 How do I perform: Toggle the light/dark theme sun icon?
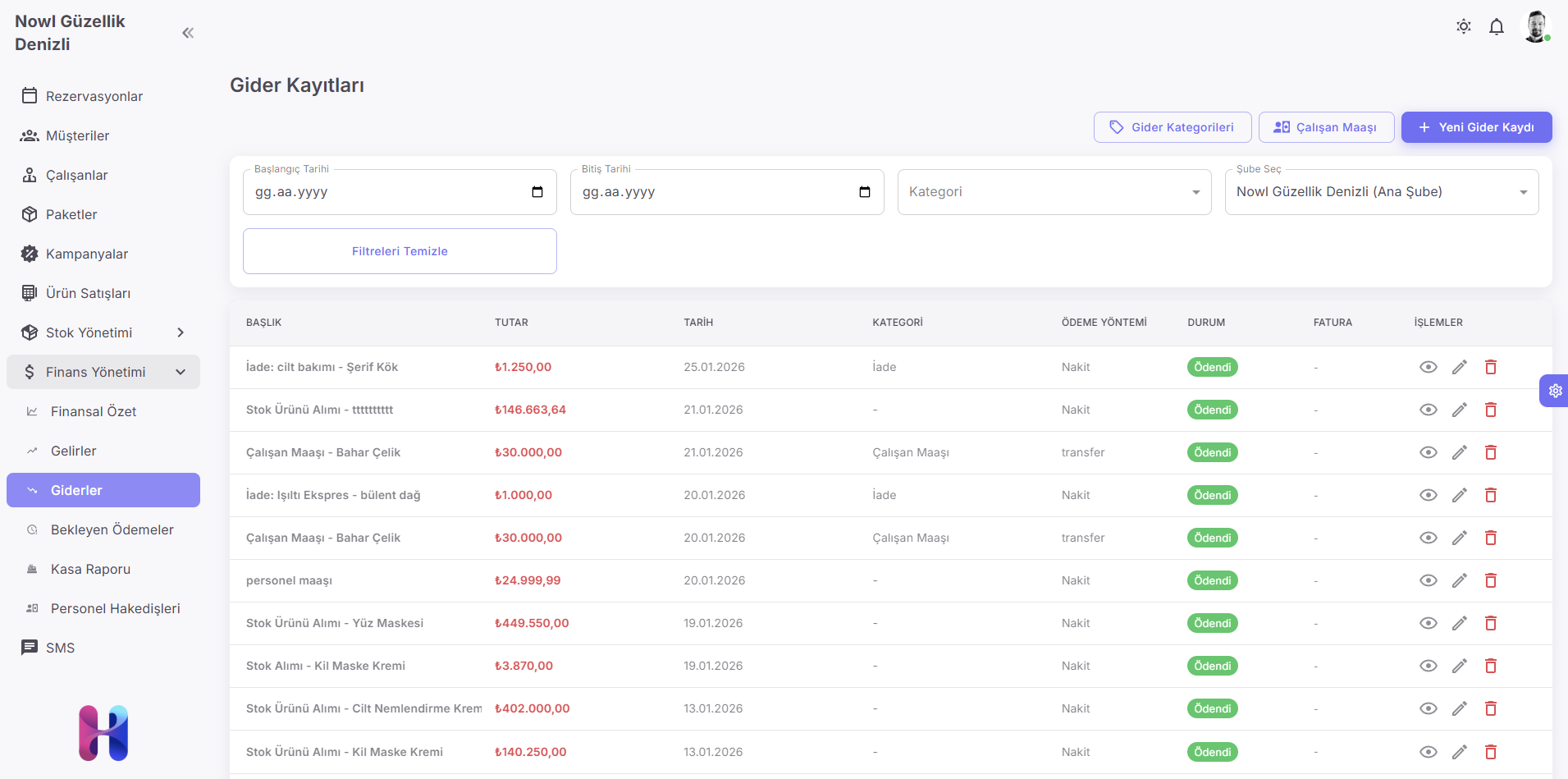click(x=1463, y=26)
